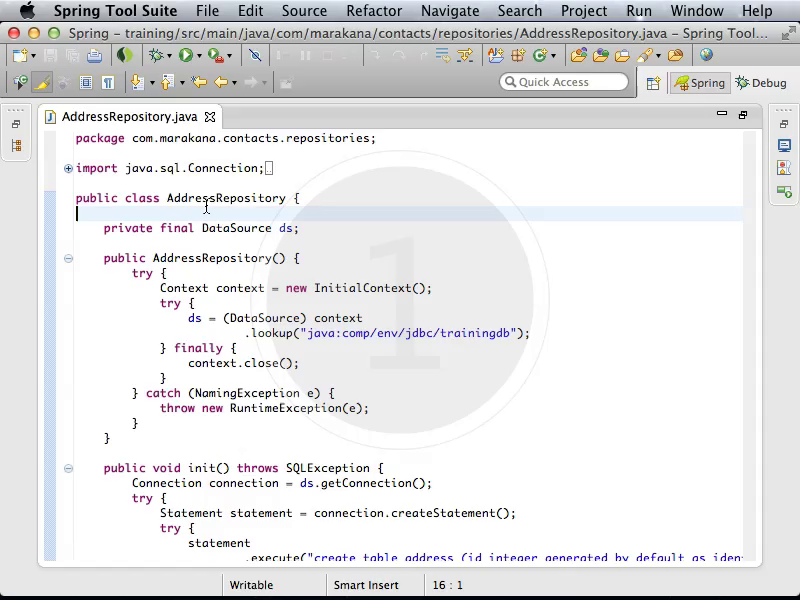The height and width of the screenshot is (600, 800).
Task: Expand the External Tools dropdown arrow
Action: pos(230,56)
